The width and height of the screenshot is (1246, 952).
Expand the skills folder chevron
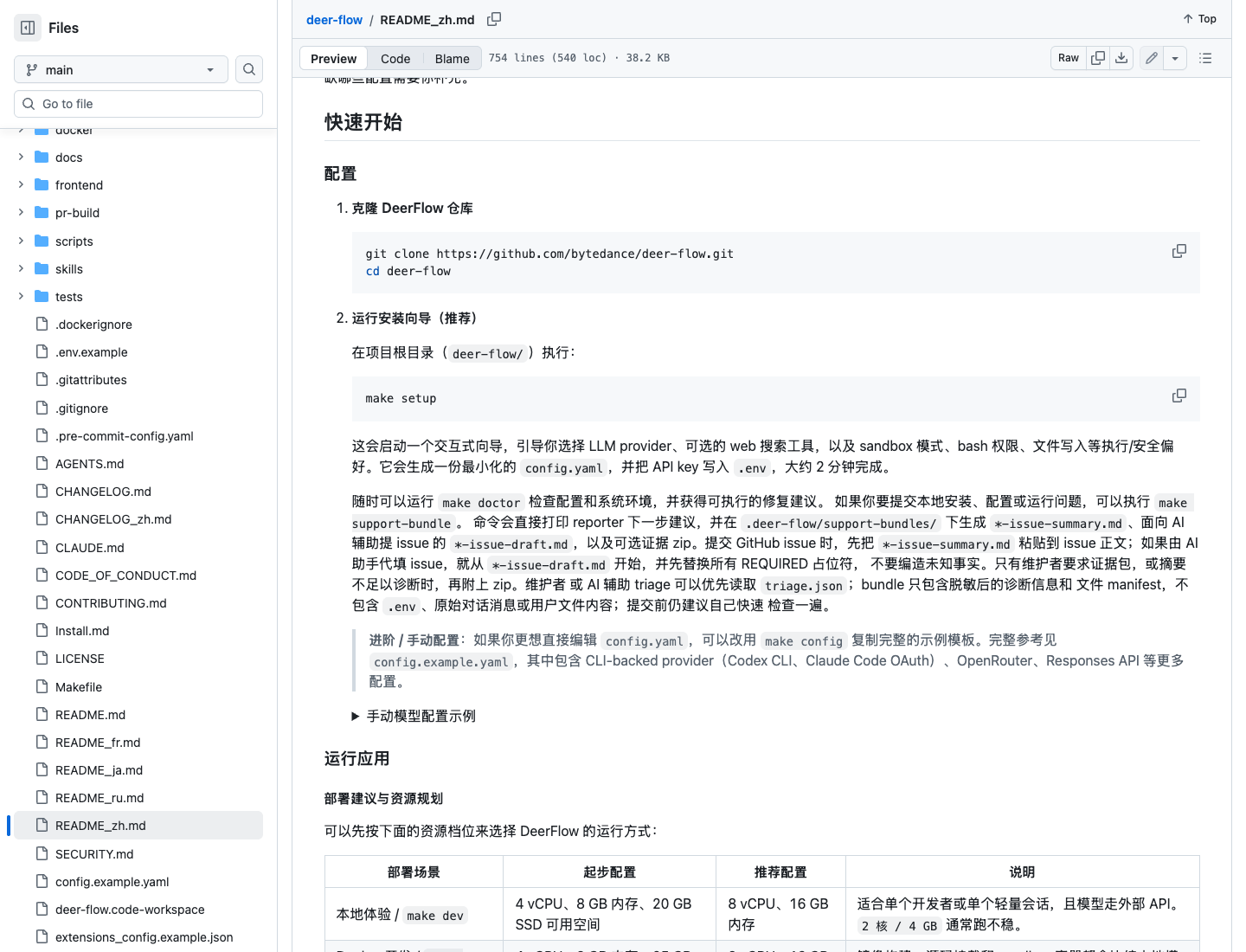tap(21, 269)
